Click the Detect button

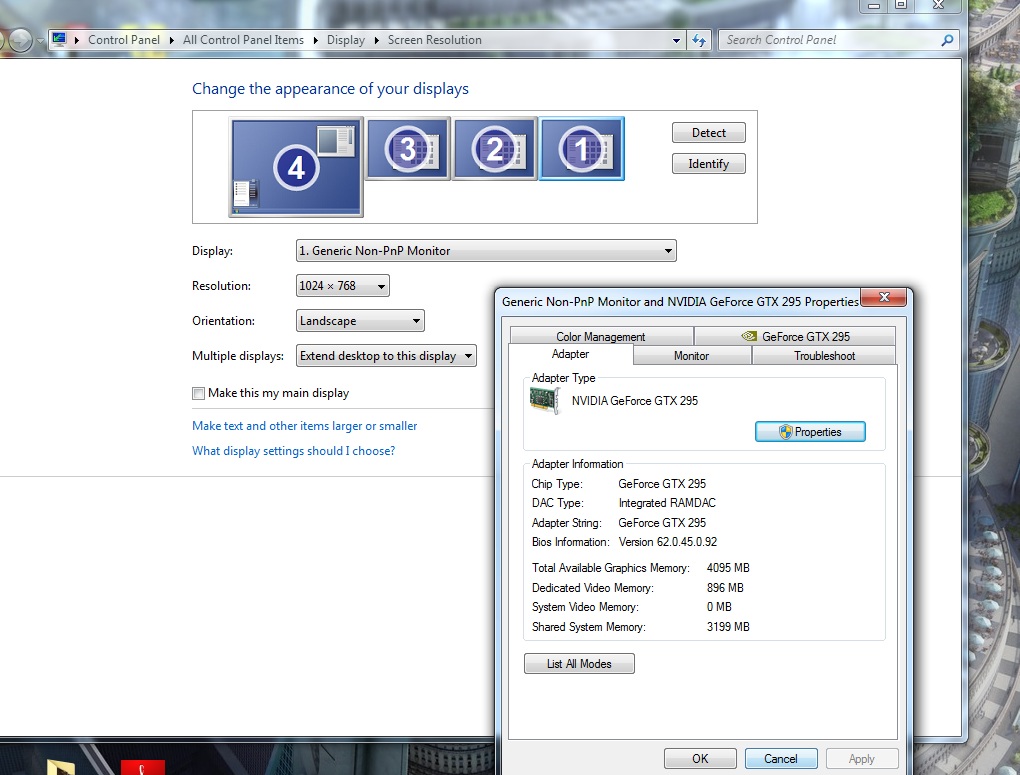tap(708, 133)
